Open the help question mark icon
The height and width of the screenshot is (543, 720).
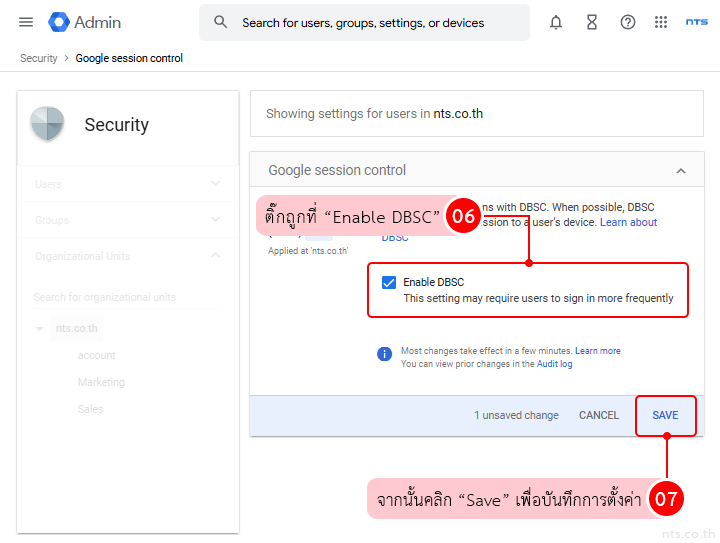628,22
